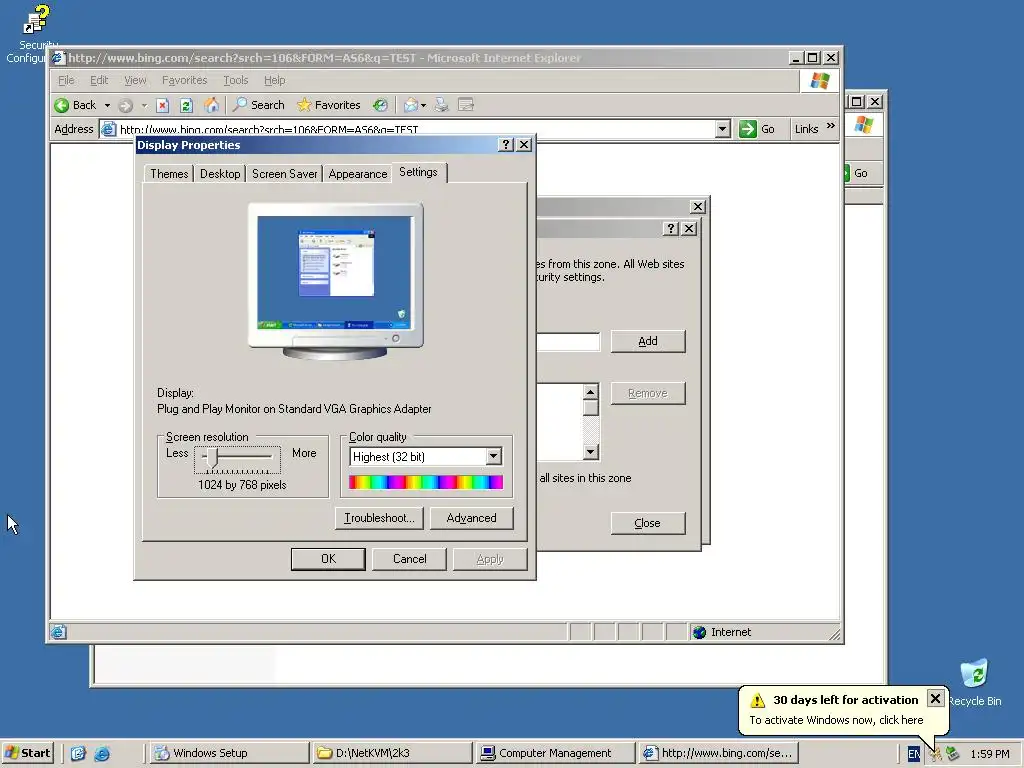Viewport: 1024px width, 768px height.
Task: Open the History icon in IE toolbar
Action: (380, 105)
